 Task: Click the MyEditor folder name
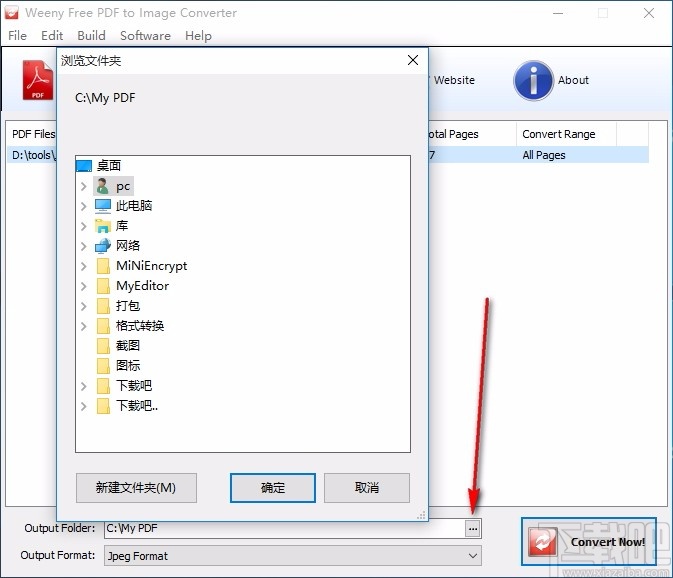coord(142,286)
